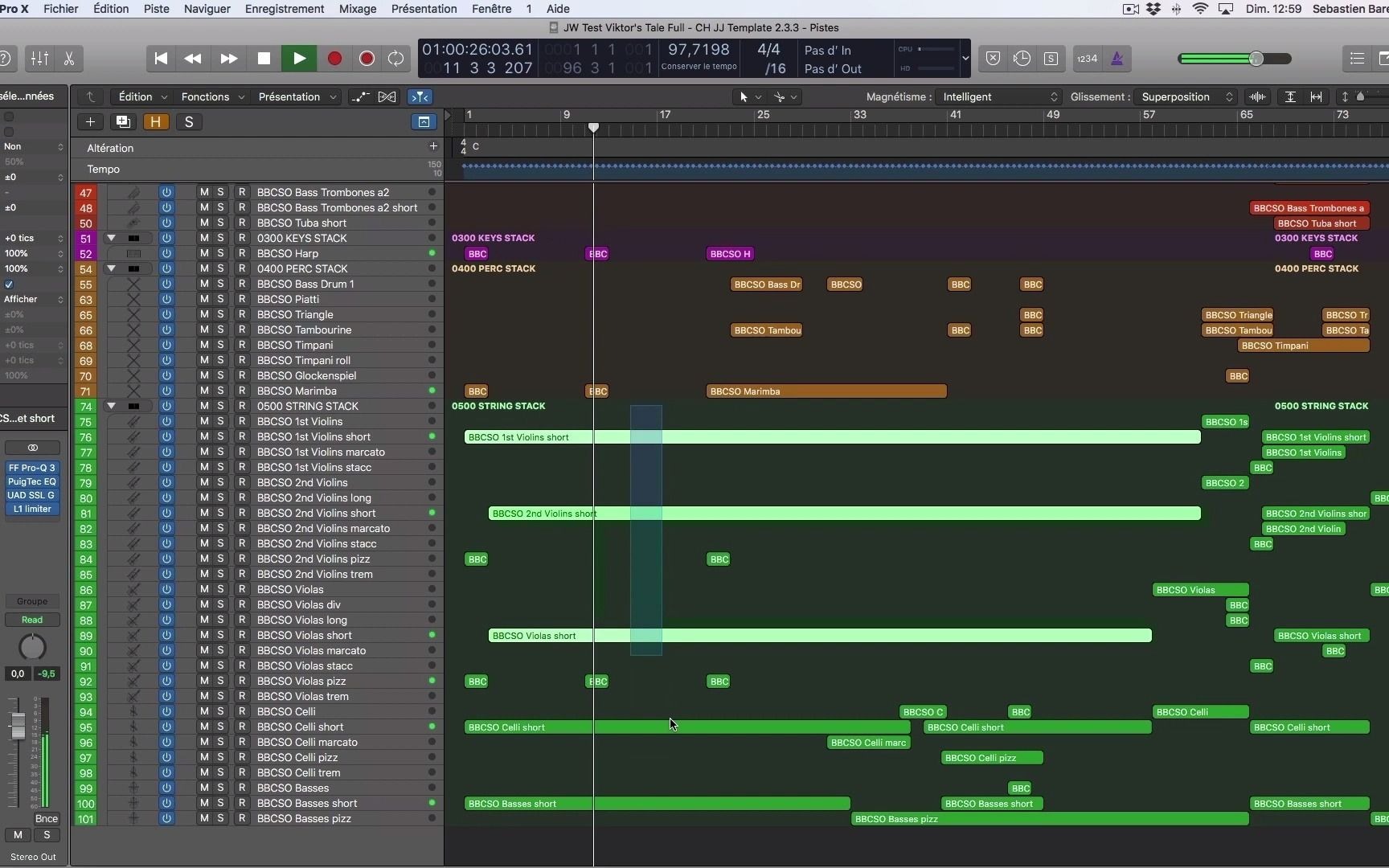Show automation view button
This screenshot has height=868, width=1389.
(x=361, y=96)
